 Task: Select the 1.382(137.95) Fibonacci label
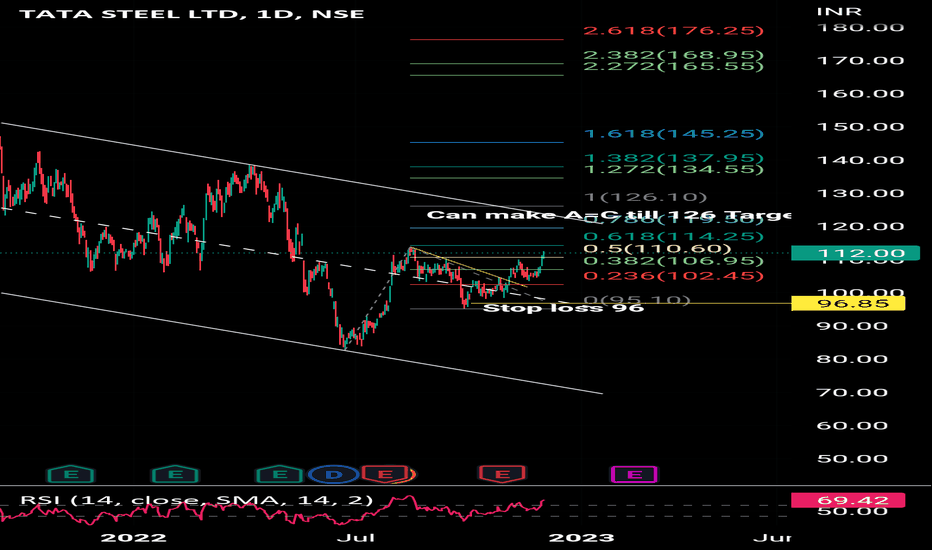click(673, 158)
